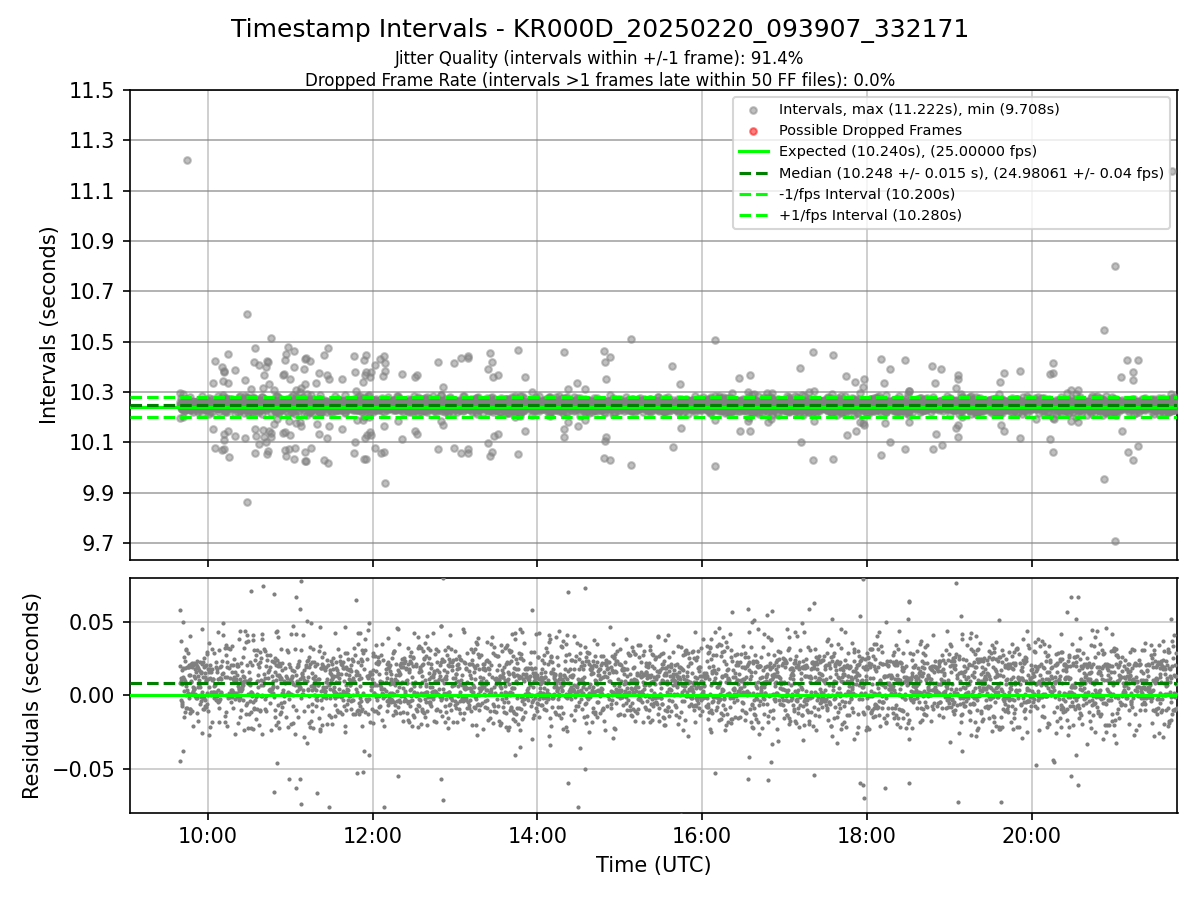Click the plot title "Timestamp Intervals - KR000D_20250220_093907_332171"
This screenshot has width=1200, height=900.
(x=600, y=29)
